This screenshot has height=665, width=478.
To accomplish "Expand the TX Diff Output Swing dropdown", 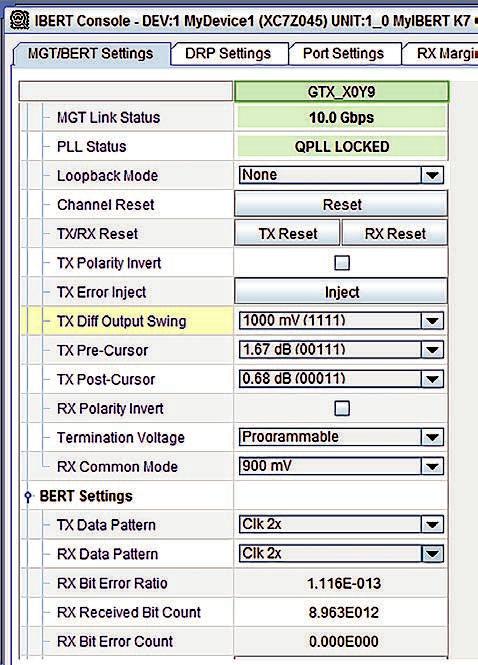I will tap(432, 321).
